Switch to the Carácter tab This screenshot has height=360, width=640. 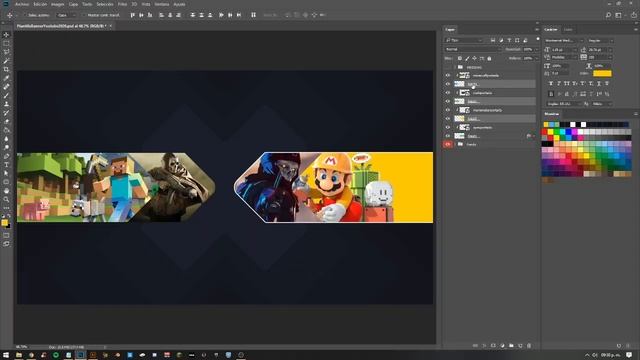[x=551, y=29]
